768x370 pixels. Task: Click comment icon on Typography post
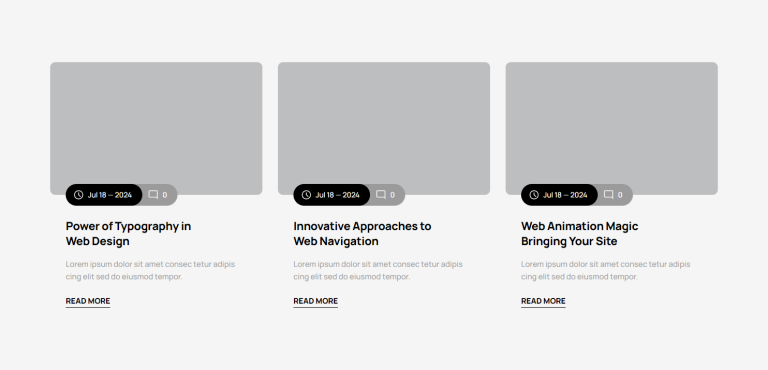coord(153,195)
